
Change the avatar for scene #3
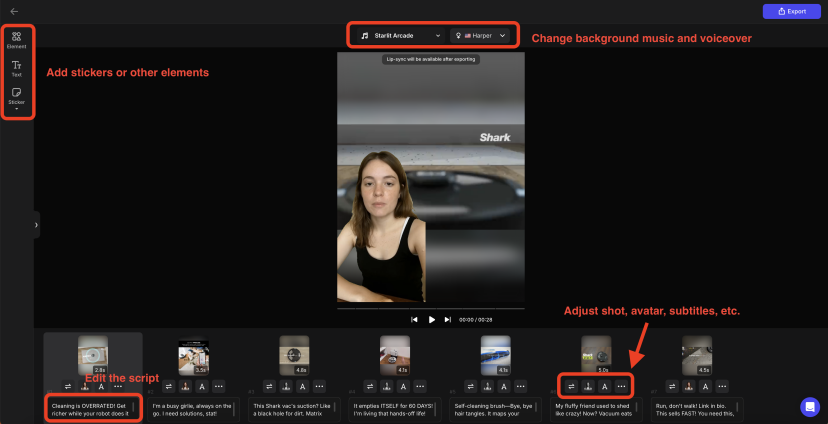286,387
